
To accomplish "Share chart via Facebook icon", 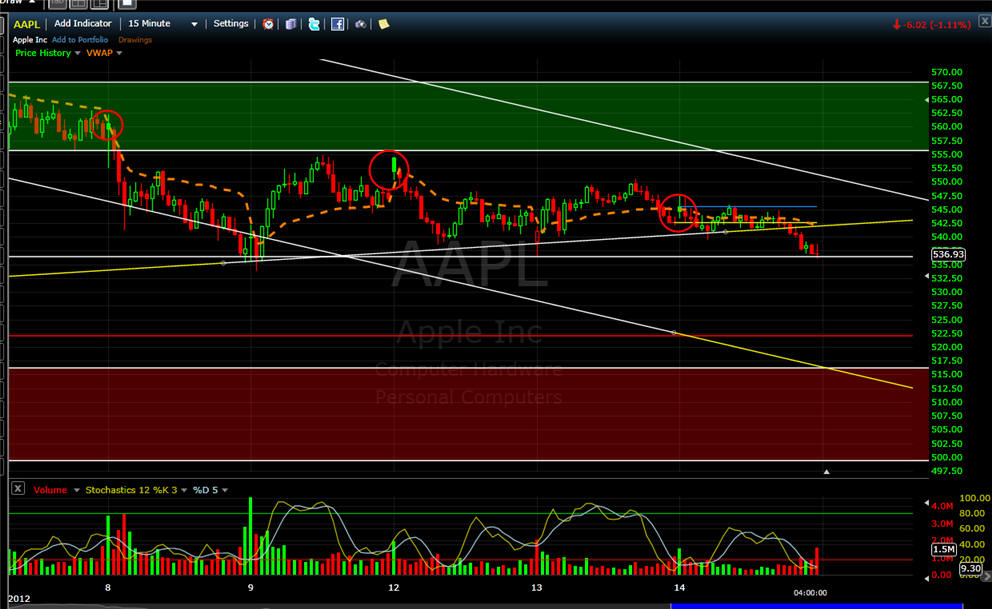I will (338, 24).
